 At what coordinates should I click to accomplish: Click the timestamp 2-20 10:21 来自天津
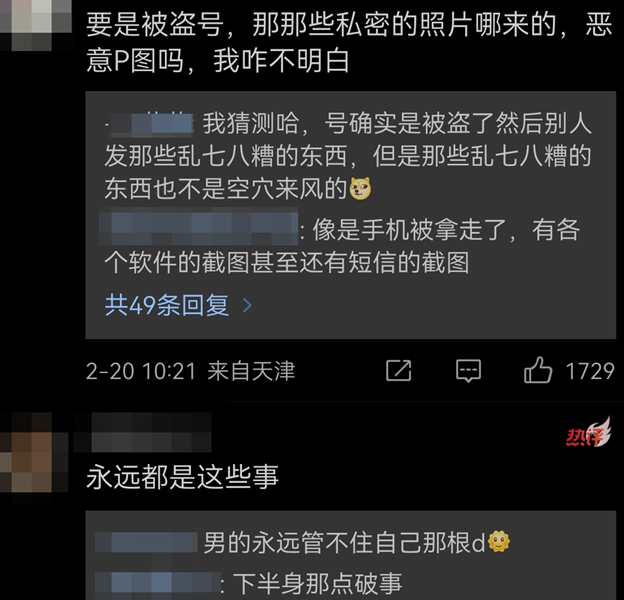point(191,371)
